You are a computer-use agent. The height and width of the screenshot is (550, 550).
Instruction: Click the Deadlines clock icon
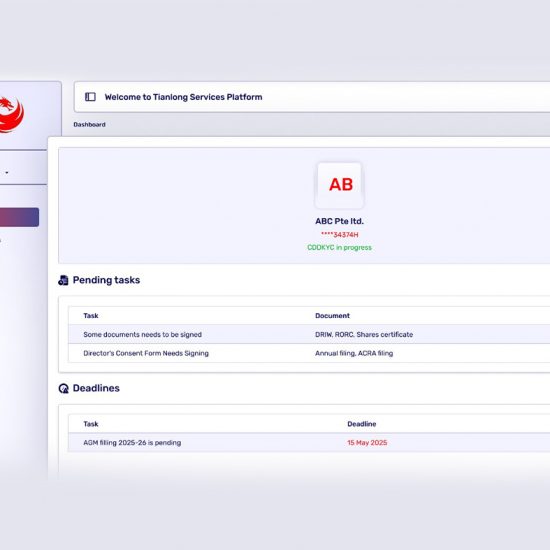click(63, 388)
